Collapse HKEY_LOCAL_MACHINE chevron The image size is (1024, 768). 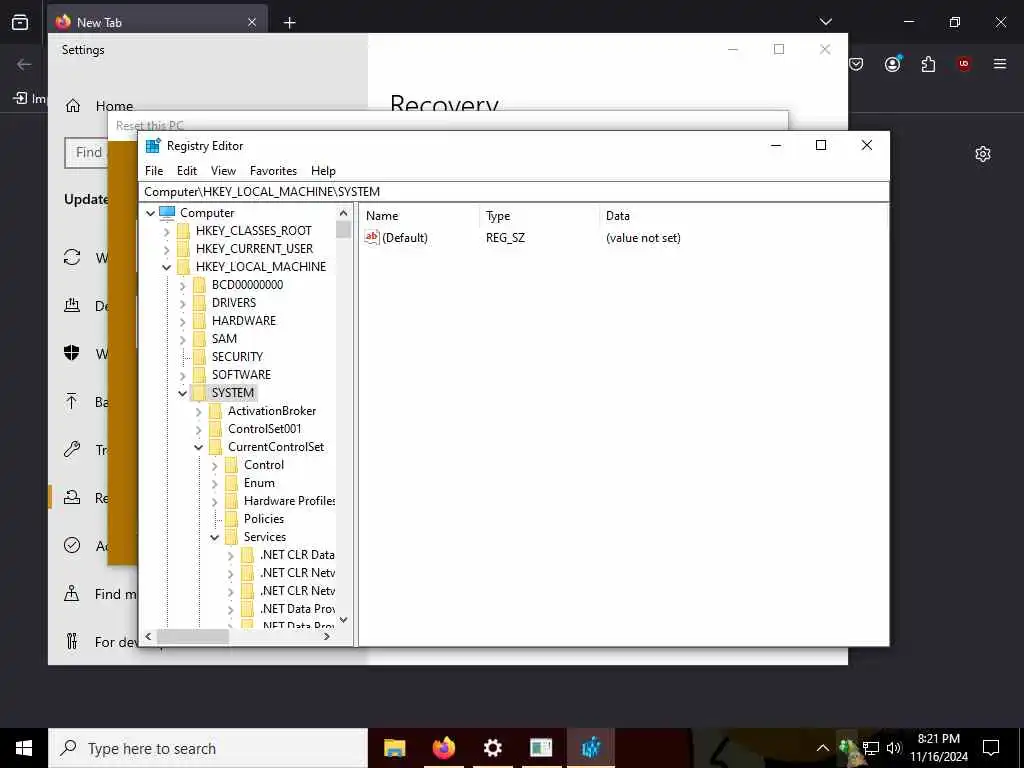167,267
